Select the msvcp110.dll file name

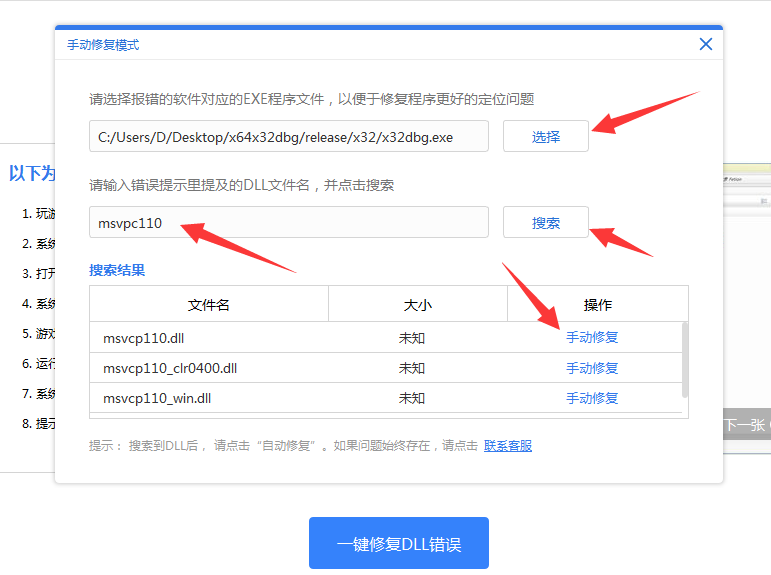[144, 338]
